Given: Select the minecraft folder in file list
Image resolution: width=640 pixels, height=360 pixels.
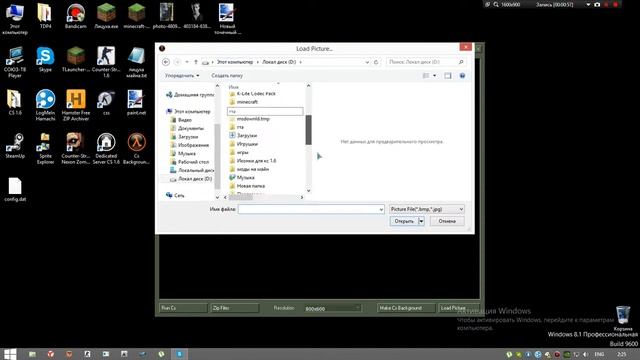Looking at the screenshot, I should pyautogui.click(x=244, y=102).
